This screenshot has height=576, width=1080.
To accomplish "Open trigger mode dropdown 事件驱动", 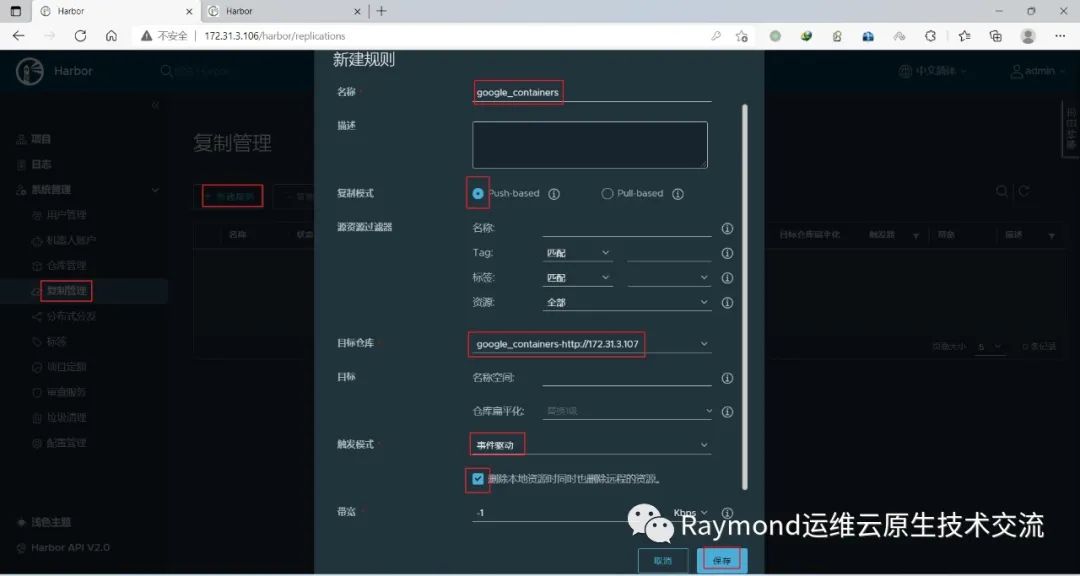I will pos(592,445).
